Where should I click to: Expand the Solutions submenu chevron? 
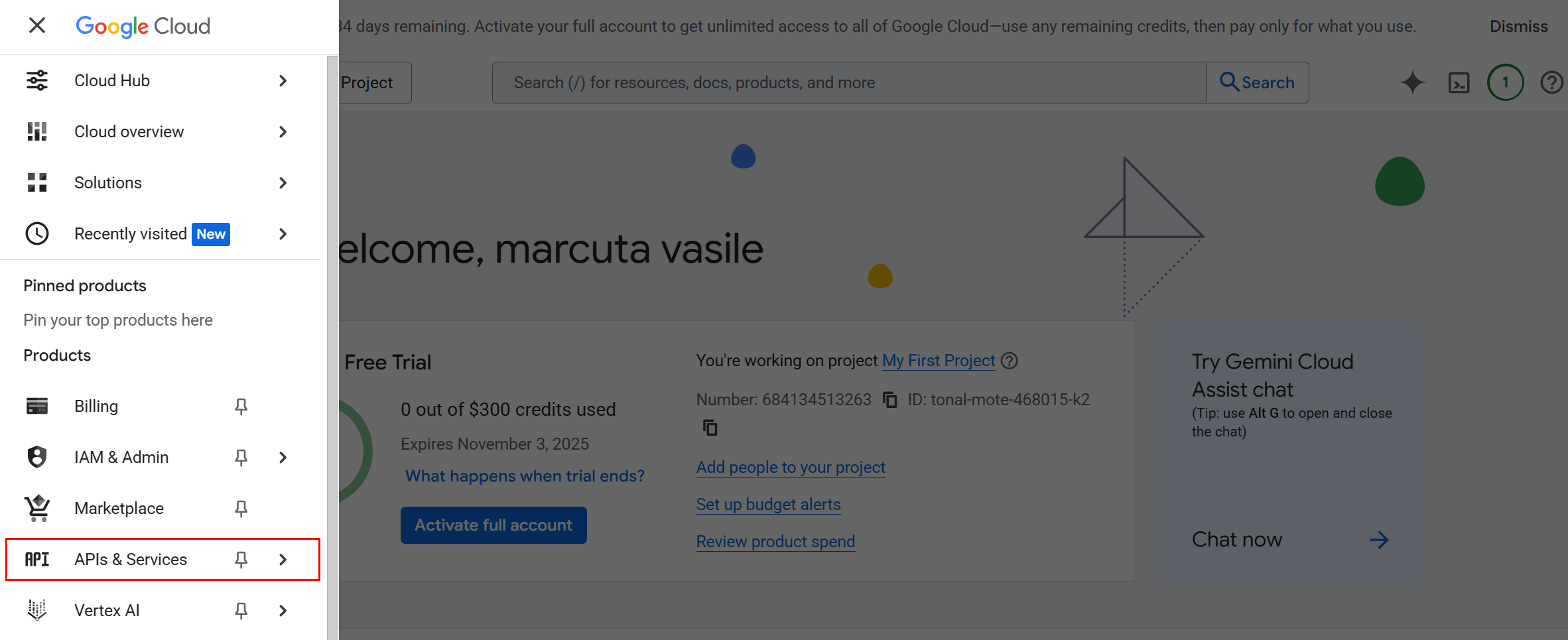283,182
